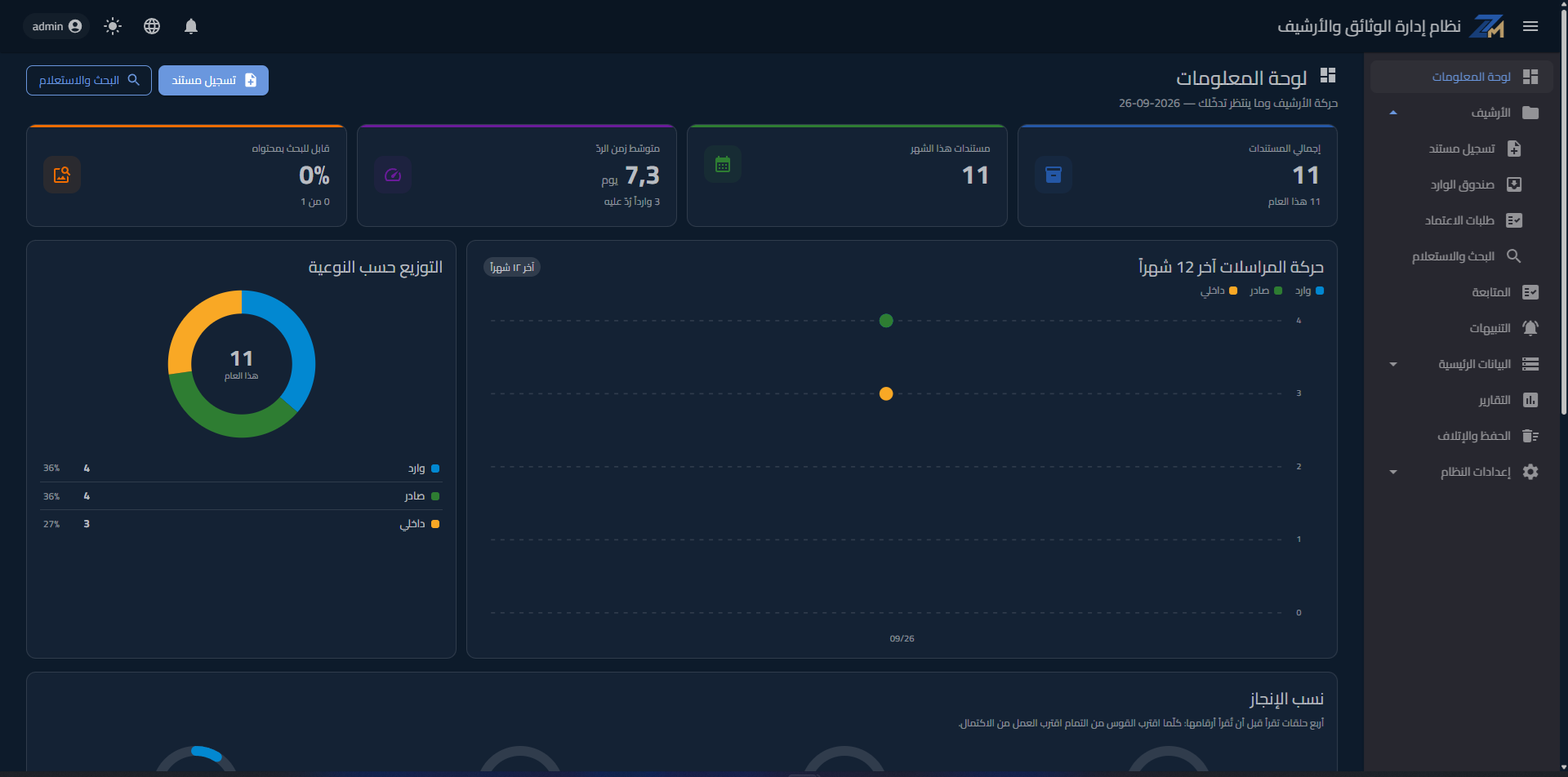Select لوحة المعلومات in sidebar
This screenshot has width=1568, height=777.
[x=1462, y=77]
